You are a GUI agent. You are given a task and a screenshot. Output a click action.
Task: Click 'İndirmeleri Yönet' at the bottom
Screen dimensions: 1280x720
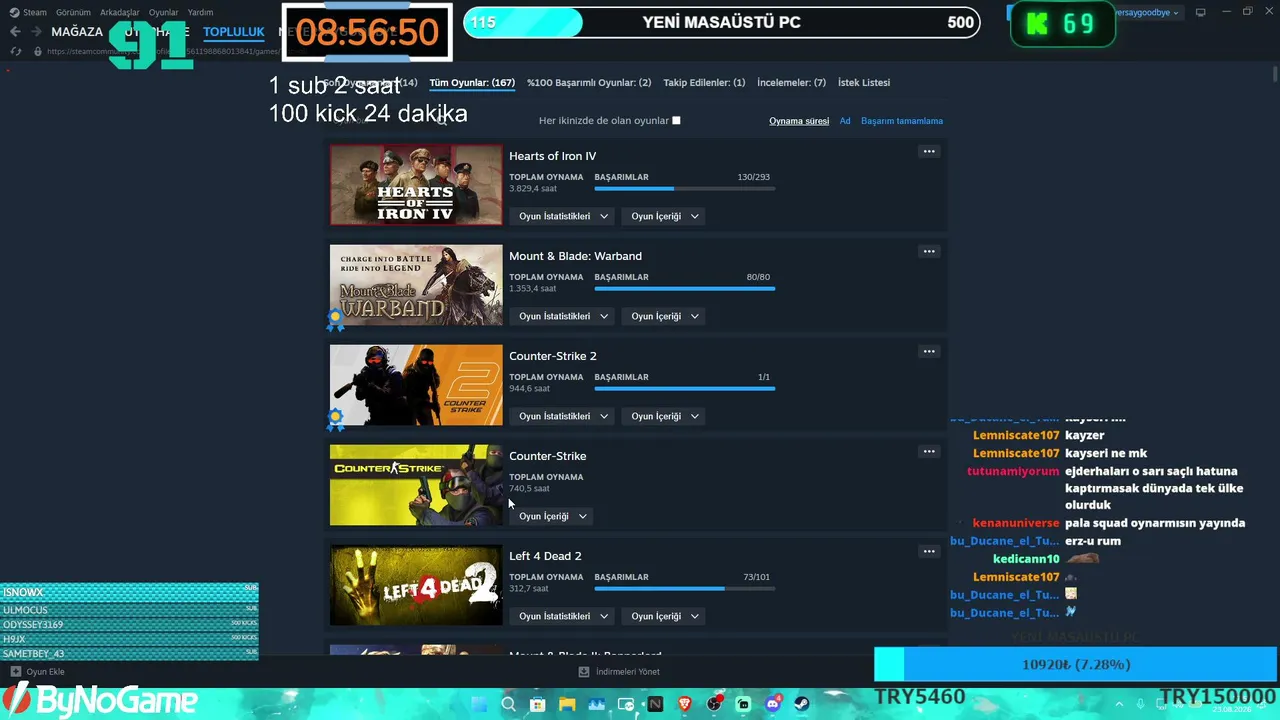(628, 672)
